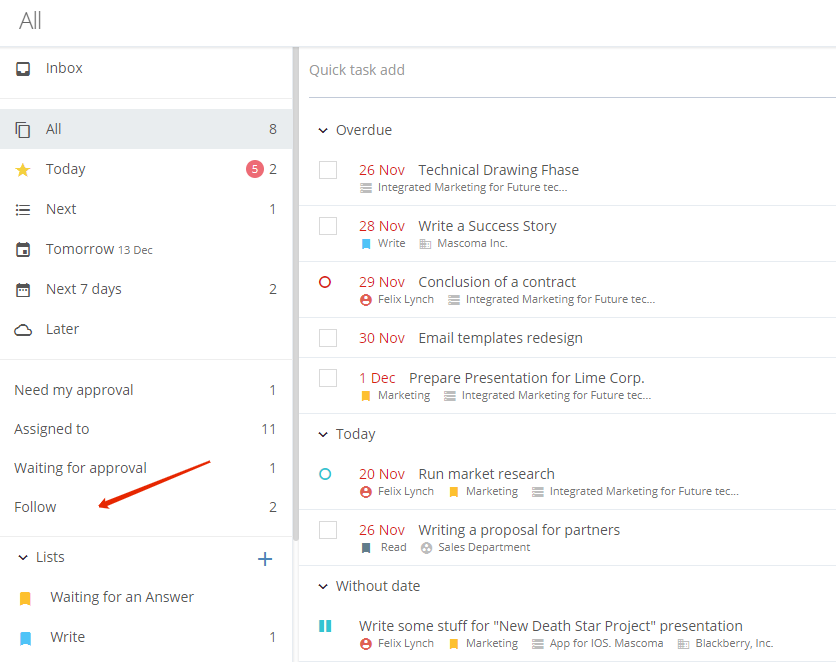Click the Tomorrow calendar icon
The image size is (836, 662).
click(23, 249)
